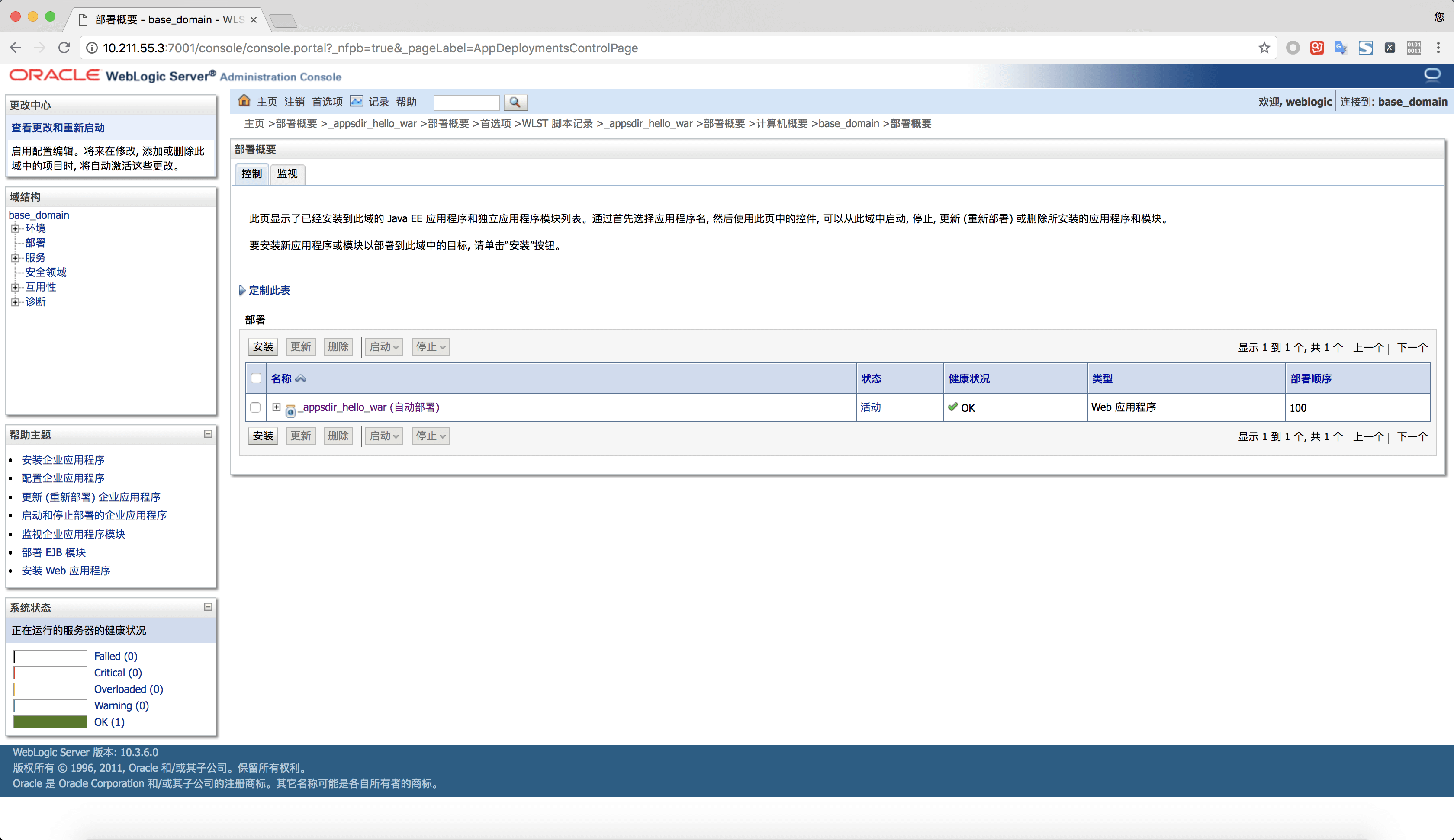Expand the 互用性 tree node
The image size is (1454, 840).
(x=15, y=287)
